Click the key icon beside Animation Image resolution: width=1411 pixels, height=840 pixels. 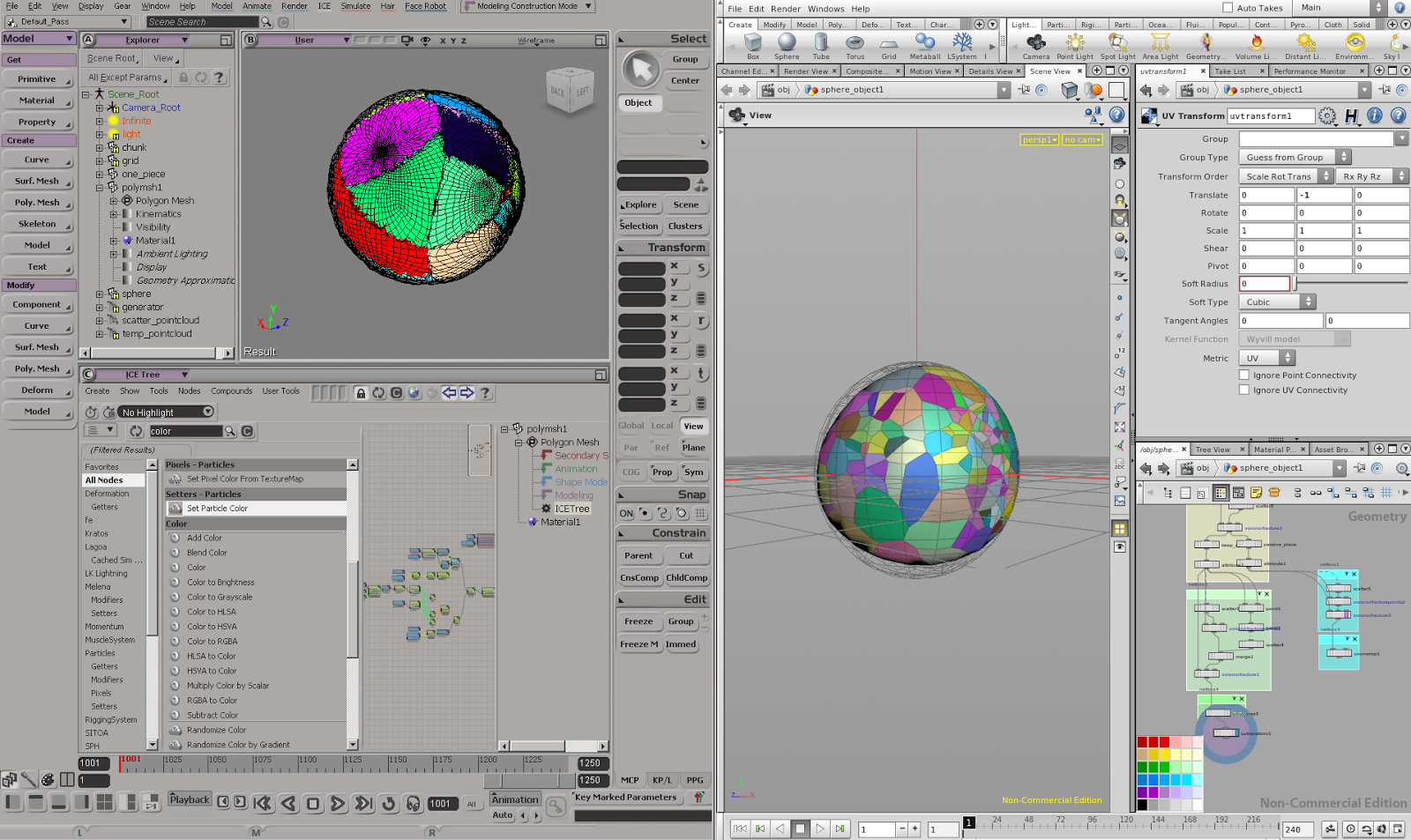coord(556,806)
